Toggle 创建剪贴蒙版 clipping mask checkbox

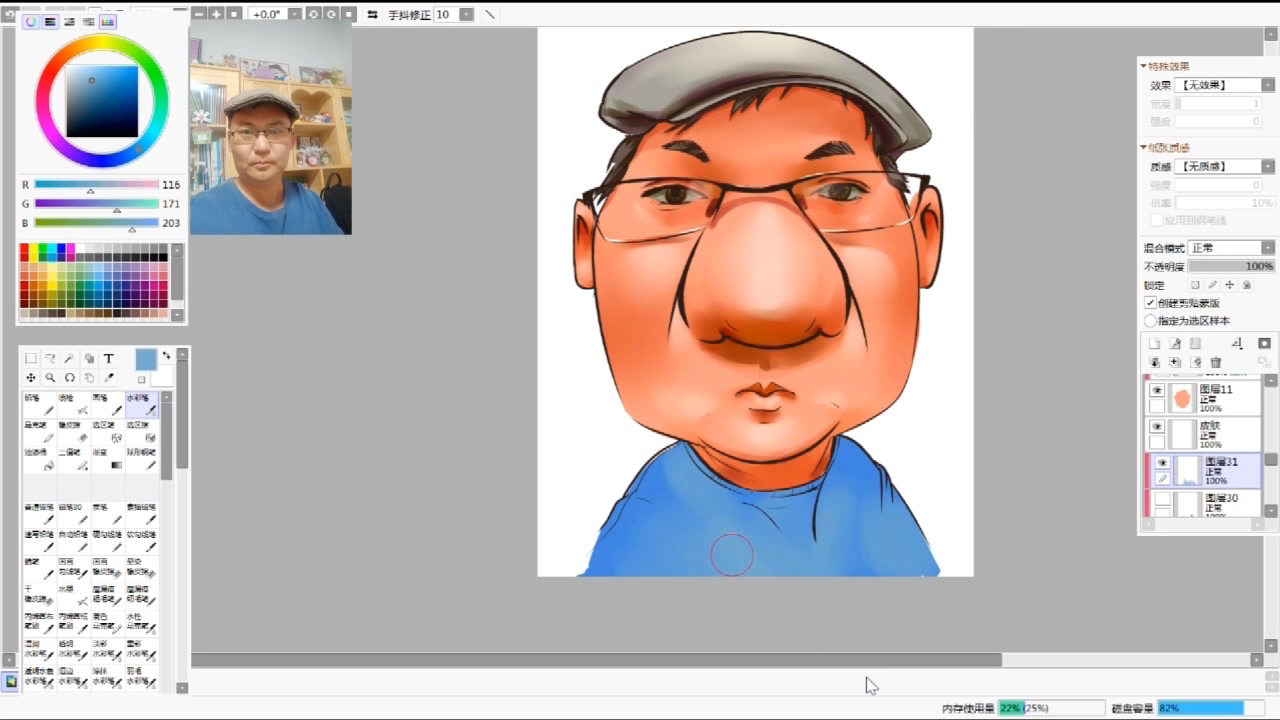coord(1150,303)
